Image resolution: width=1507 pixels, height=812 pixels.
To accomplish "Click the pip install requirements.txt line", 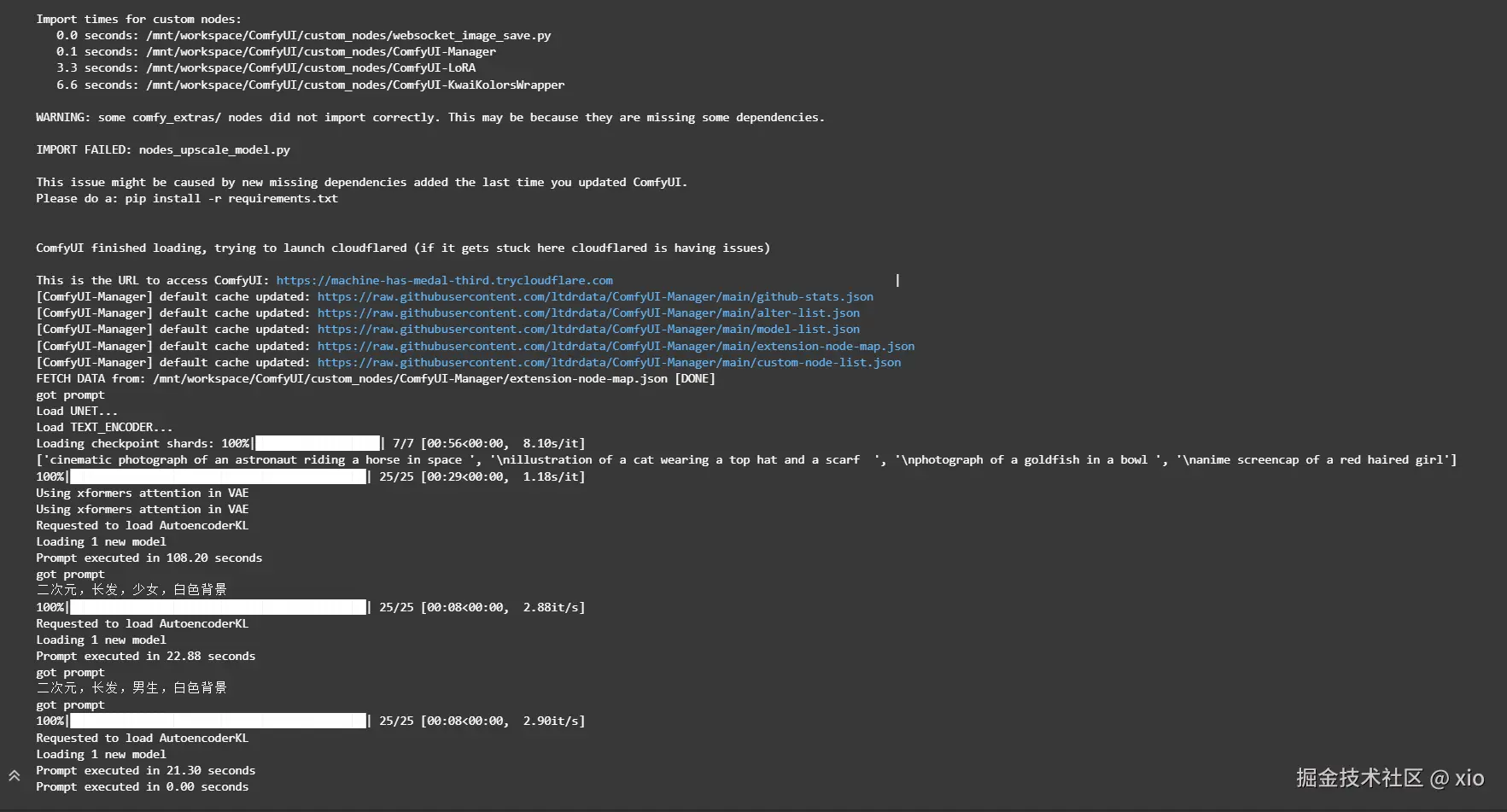I will point(187,198).
